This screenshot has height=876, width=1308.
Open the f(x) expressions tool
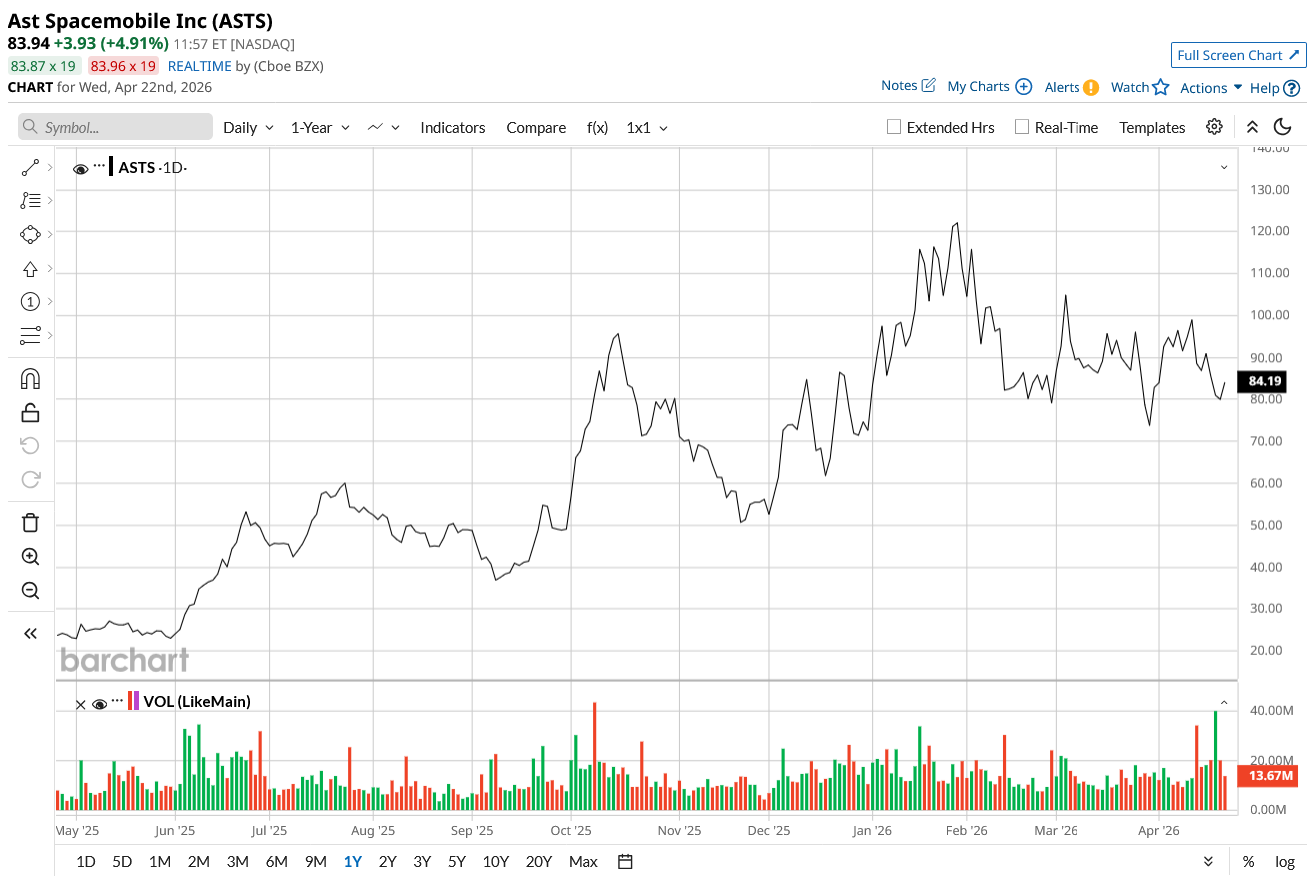pyautogui.click(x=597, y=128)
